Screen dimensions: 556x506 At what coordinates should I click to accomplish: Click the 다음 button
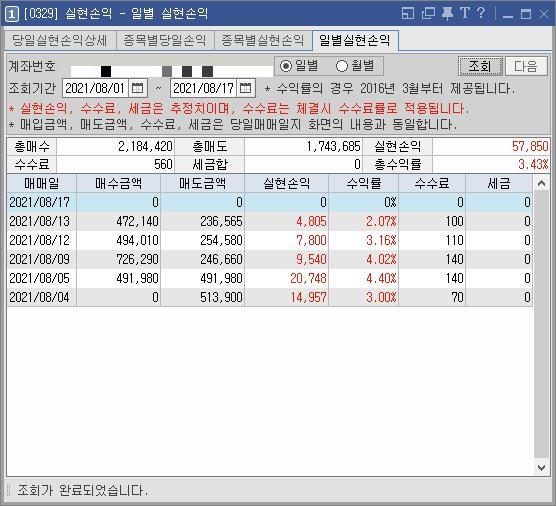click(x=526, y=66)
